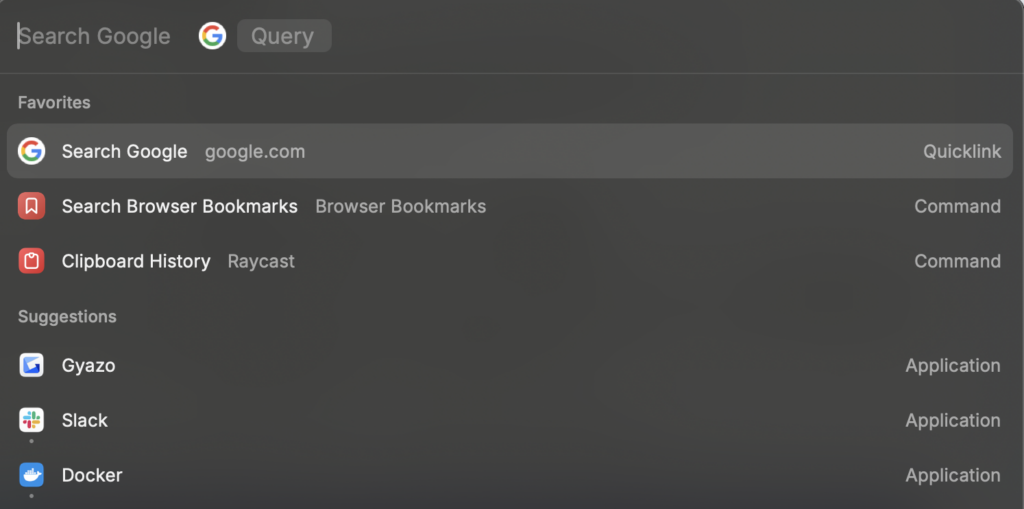
Task: Select the Slack suggestion name
Action: coord(84,420)
